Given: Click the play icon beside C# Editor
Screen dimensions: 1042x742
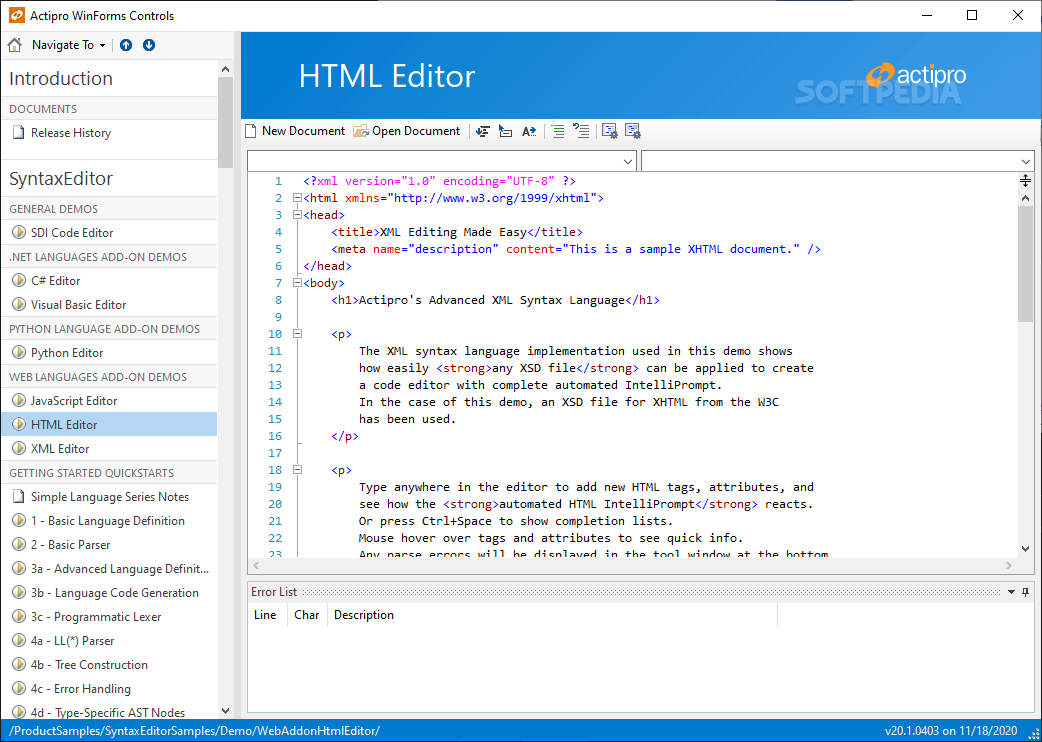Looking at the screenshot, I should point(19,280).
